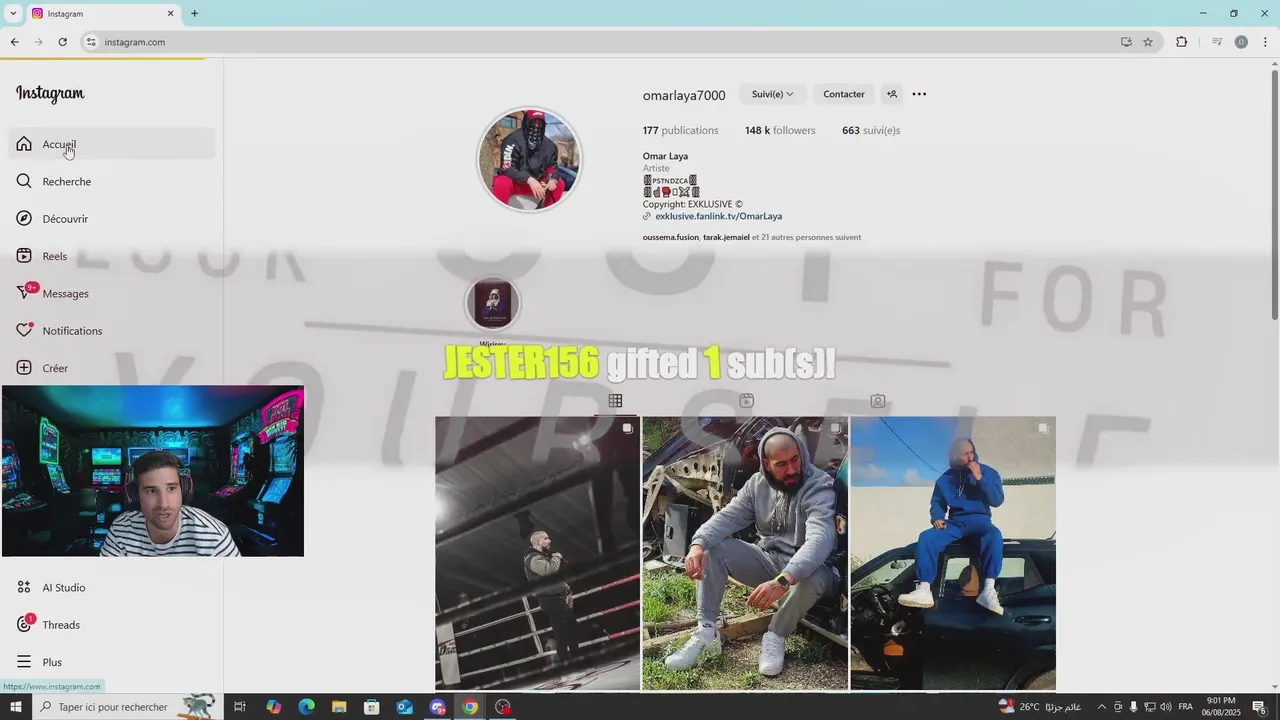Open the Recherche search panel
The width and height of the screenshot is (1280, 720).
tap(112, 181)
